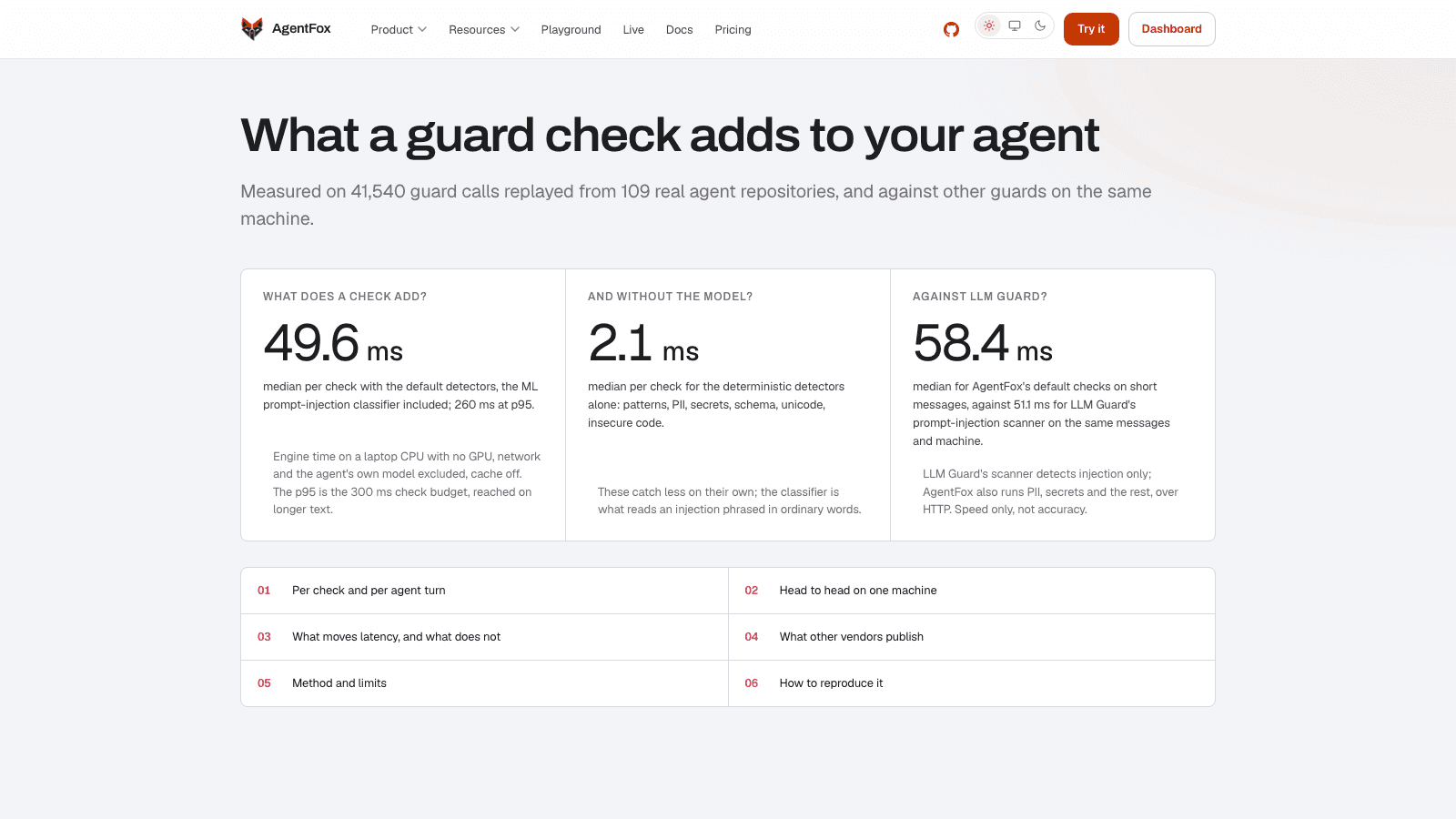Navigate to Pricing
This screenshot has width=1456, height=819.
(733, 29)
